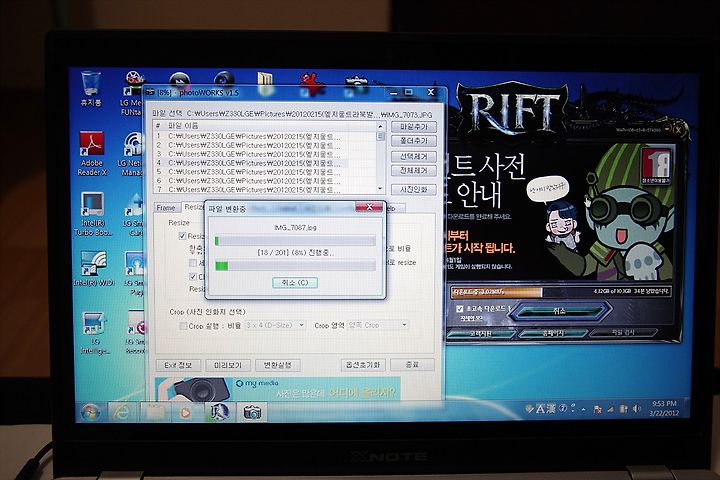
Task: Click file list scrollbar down arrow
Action: pyautogui.click(x=380, y=188)
